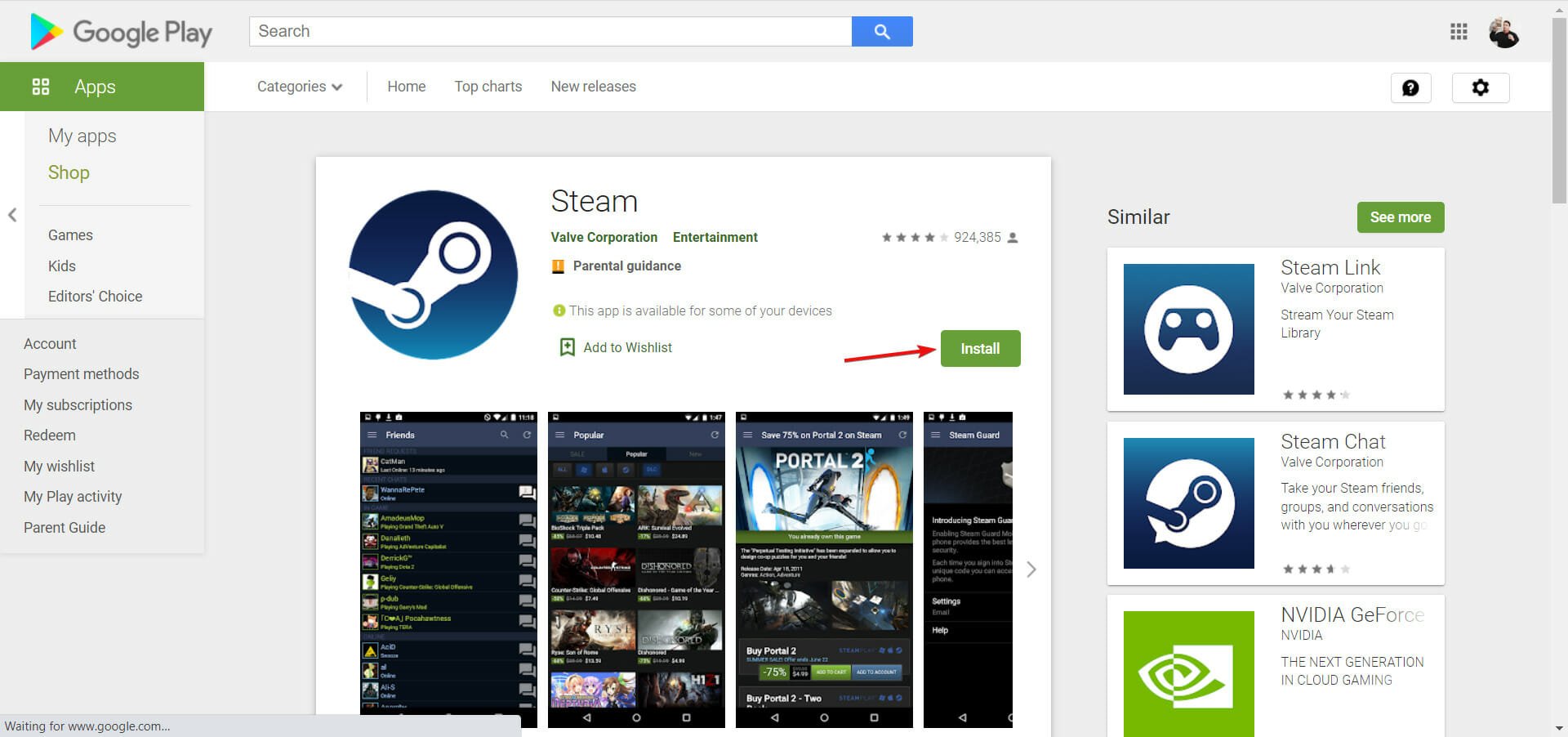Click the NVIDIA GeForce title
Screen dimensions: 1568x737
coord(1352,615)
